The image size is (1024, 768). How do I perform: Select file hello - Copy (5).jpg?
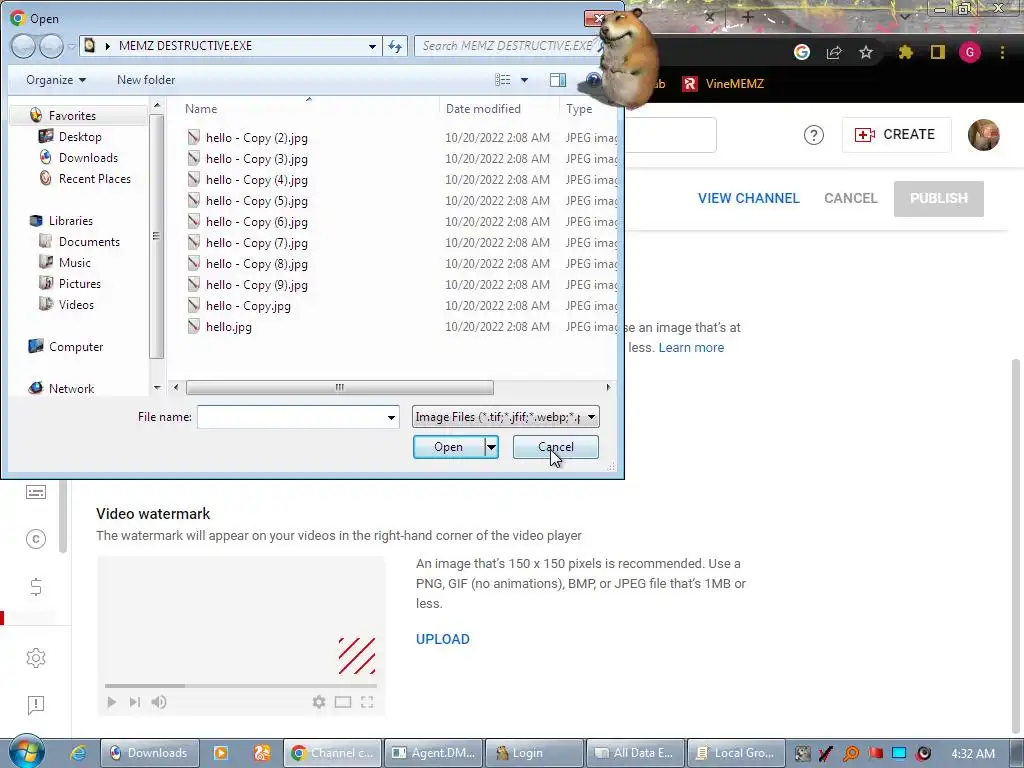pyautogui.click(x=256, y=200)
